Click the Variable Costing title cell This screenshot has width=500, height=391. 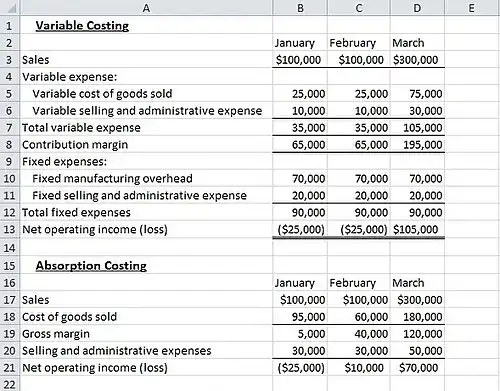pyautogui.click(x=146, y=25)
